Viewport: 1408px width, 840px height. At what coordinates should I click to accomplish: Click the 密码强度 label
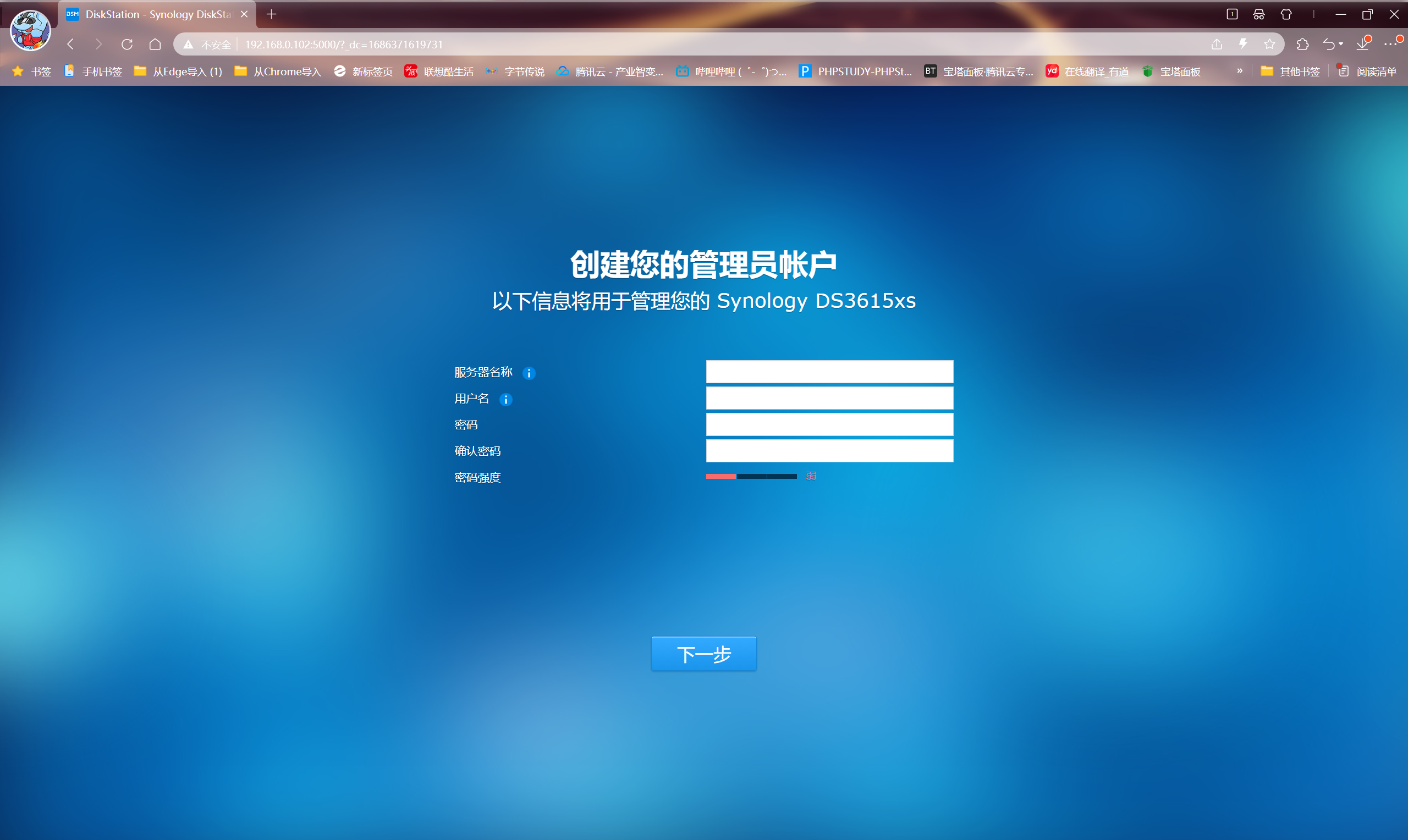click(477, 478)
